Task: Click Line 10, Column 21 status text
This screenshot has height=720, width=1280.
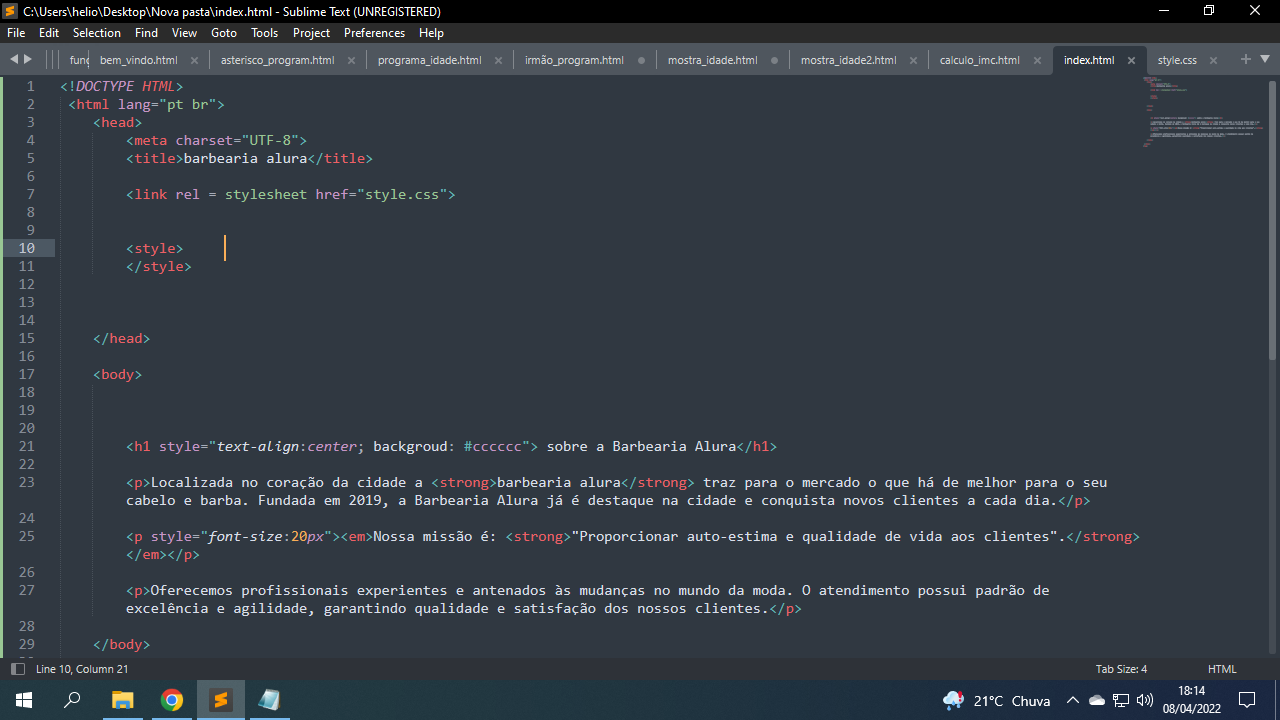Action: pyautogui.click(x=82, y=669)
